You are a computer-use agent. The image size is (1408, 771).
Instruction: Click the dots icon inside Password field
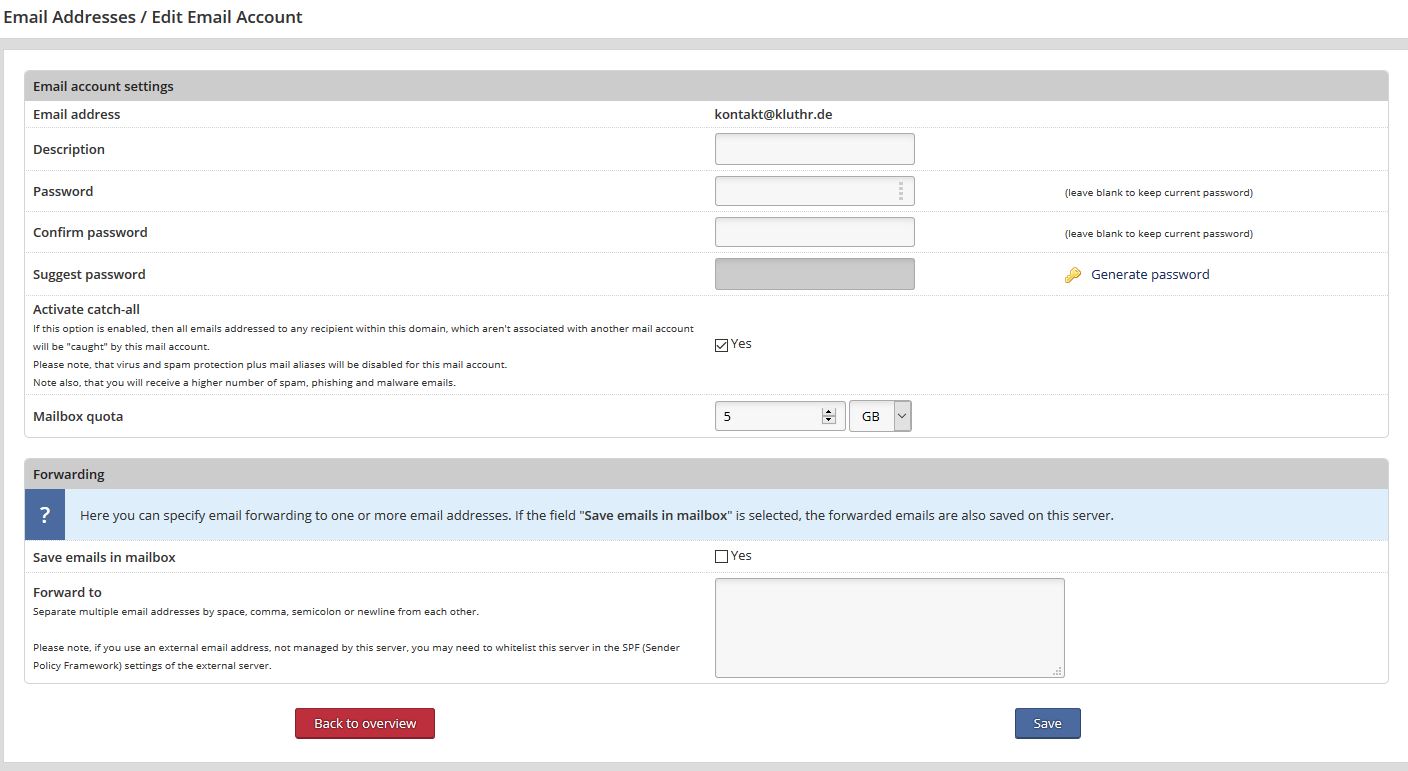900,191
